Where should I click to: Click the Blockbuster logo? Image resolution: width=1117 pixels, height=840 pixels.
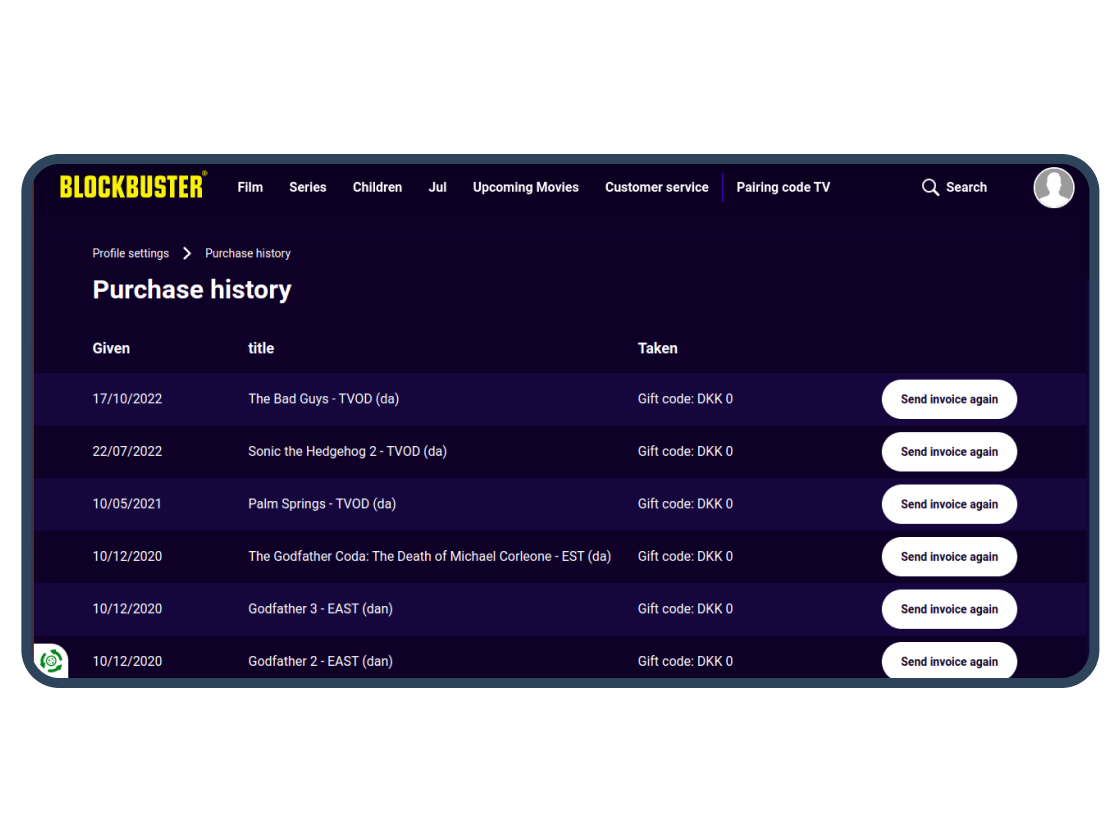tap(133, 186)
